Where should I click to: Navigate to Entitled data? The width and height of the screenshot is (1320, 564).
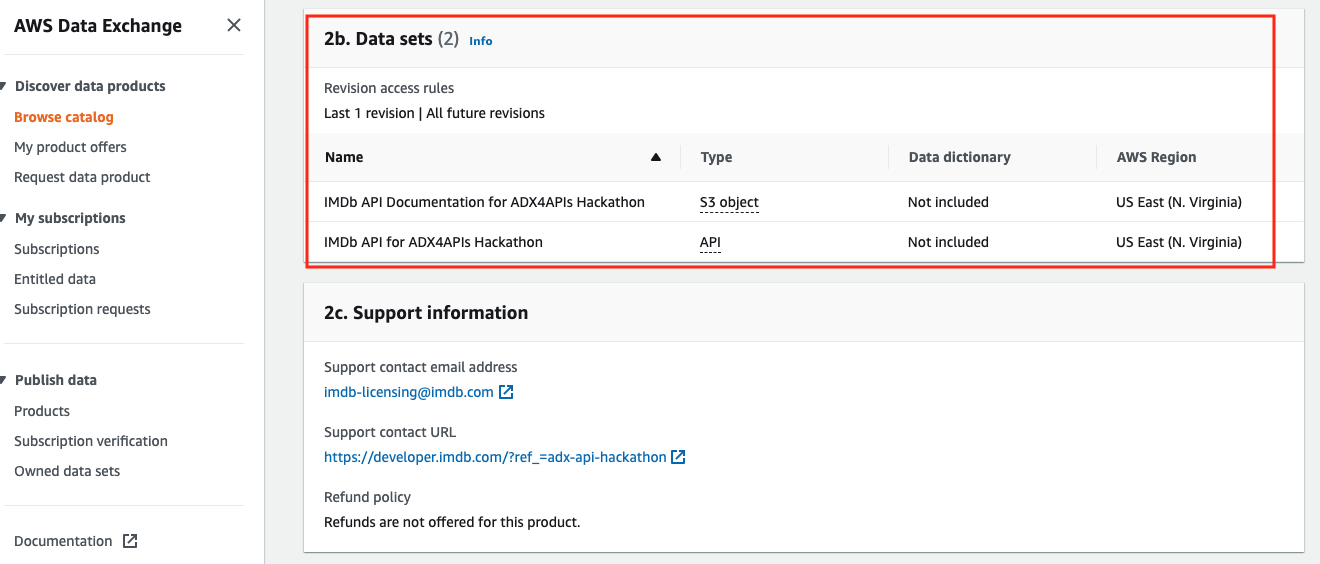(55, 279)
